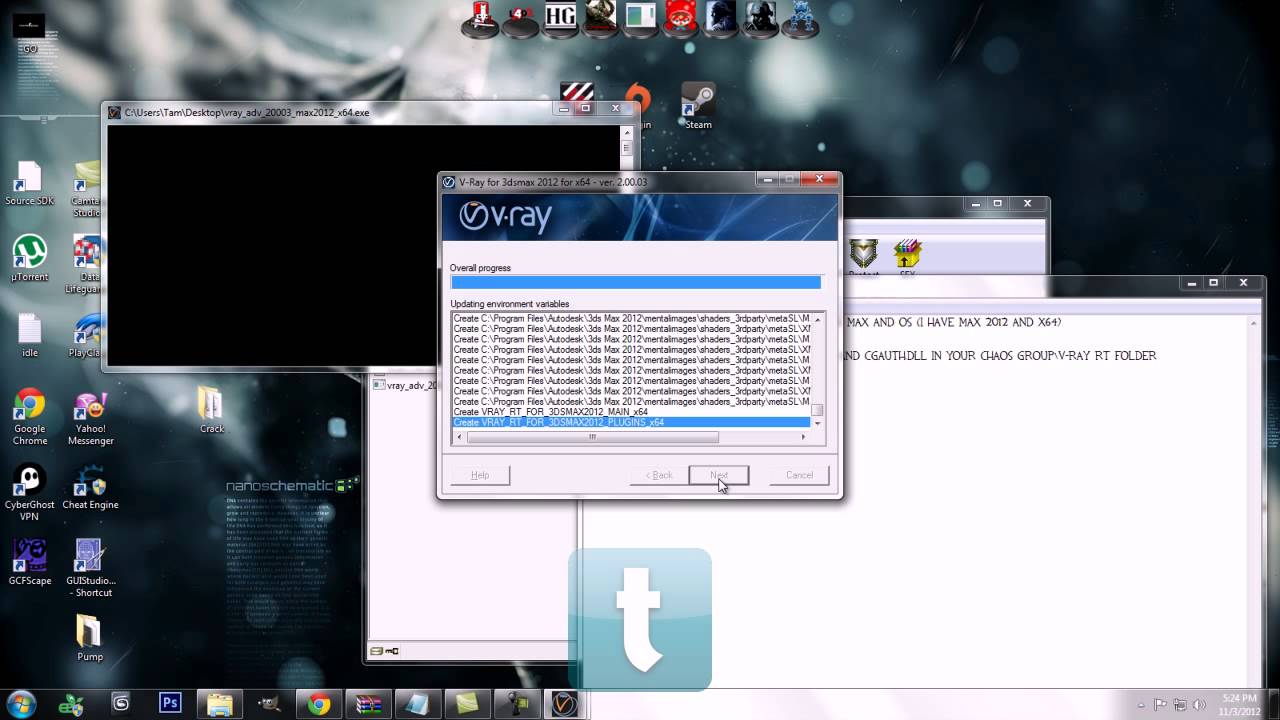The image size is (1280, 720).
Task: Click the Help button in V-Ray installer
Action: pos(480,475)
